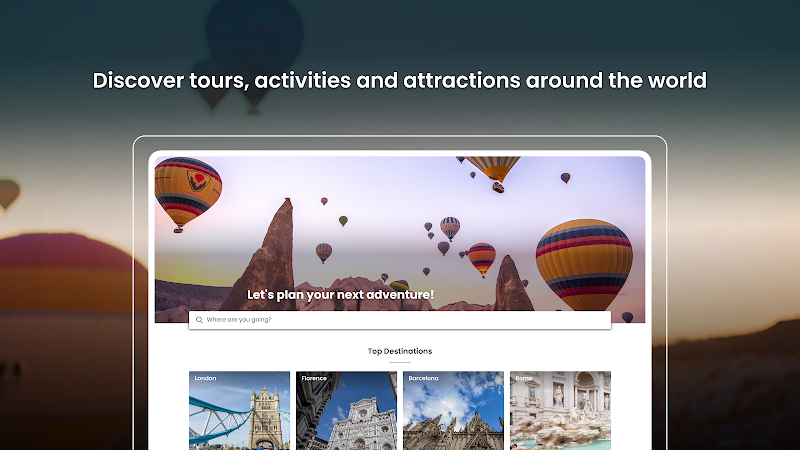Select the Rome label text
Image resolution: width=800 pixels, height=450 pixels.
pyautogui.click(x=523, y=378)
